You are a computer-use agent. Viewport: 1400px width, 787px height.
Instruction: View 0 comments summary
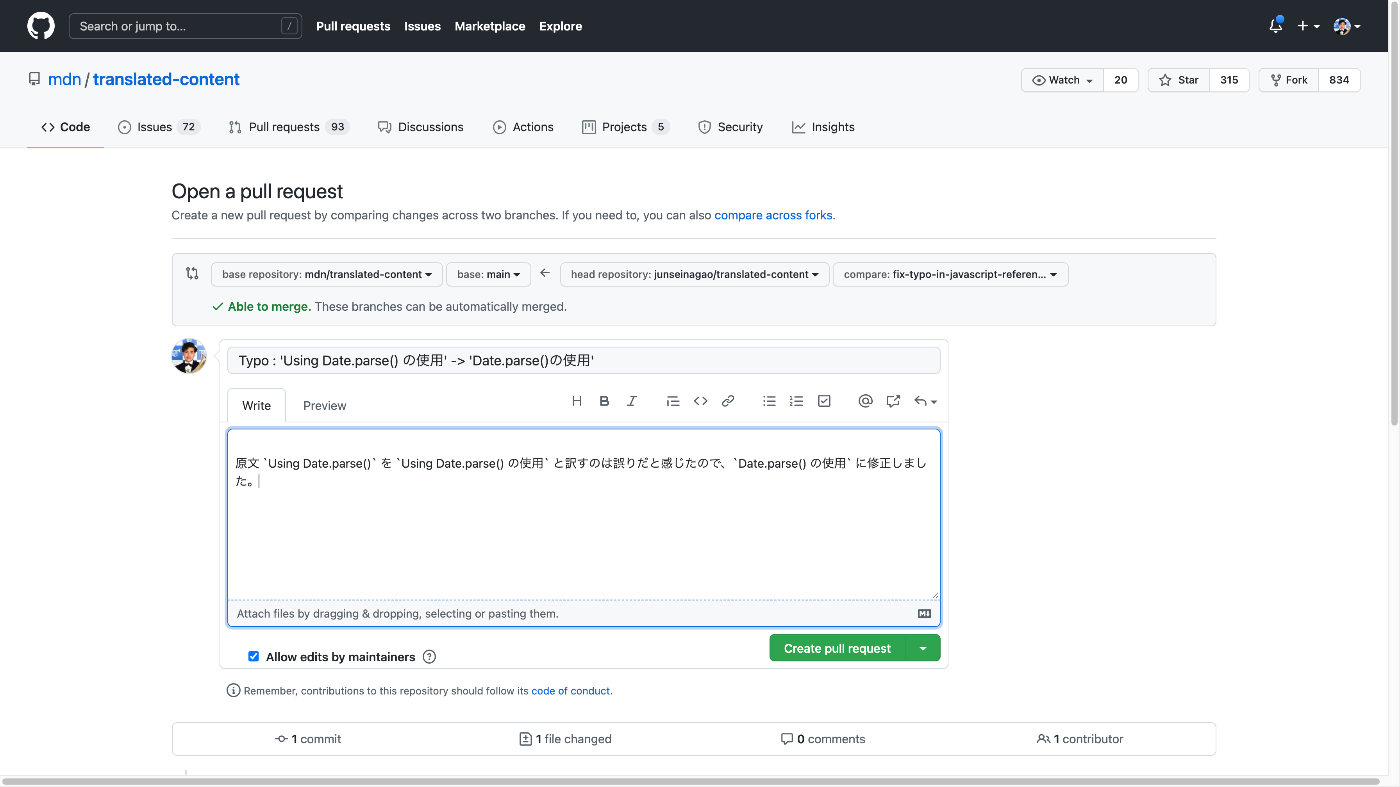[823, 739]
